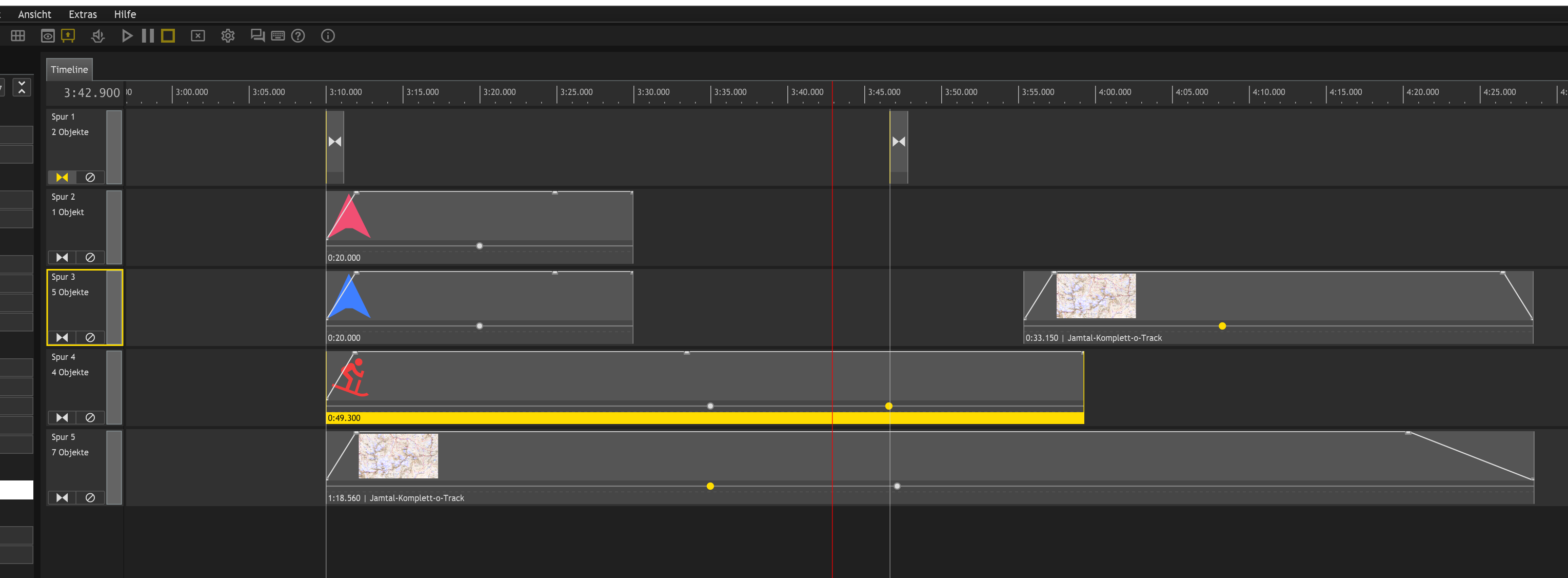Select the map thumbnail in Spur 3
Viewport: 1568px width, 578px height.
click(x=1096, y=296)
